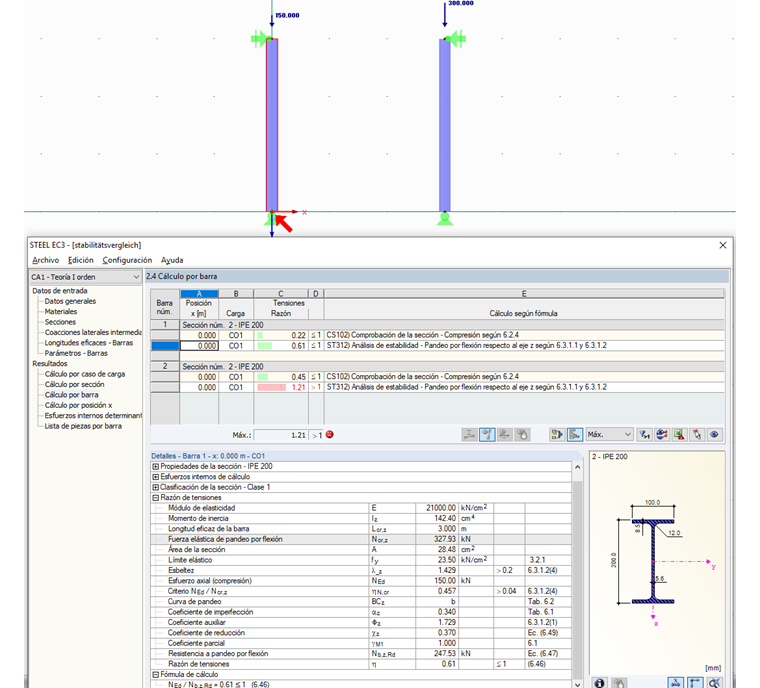Click the third grayed toolbar icon with the eye
The image size is (760, 688).
point(505,434)
